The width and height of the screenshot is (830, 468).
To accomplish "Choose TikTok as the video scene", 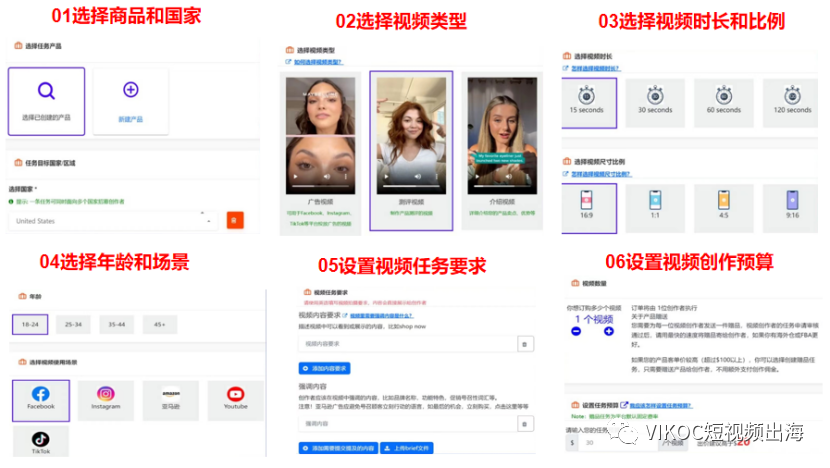I will (x=41, y=442).
